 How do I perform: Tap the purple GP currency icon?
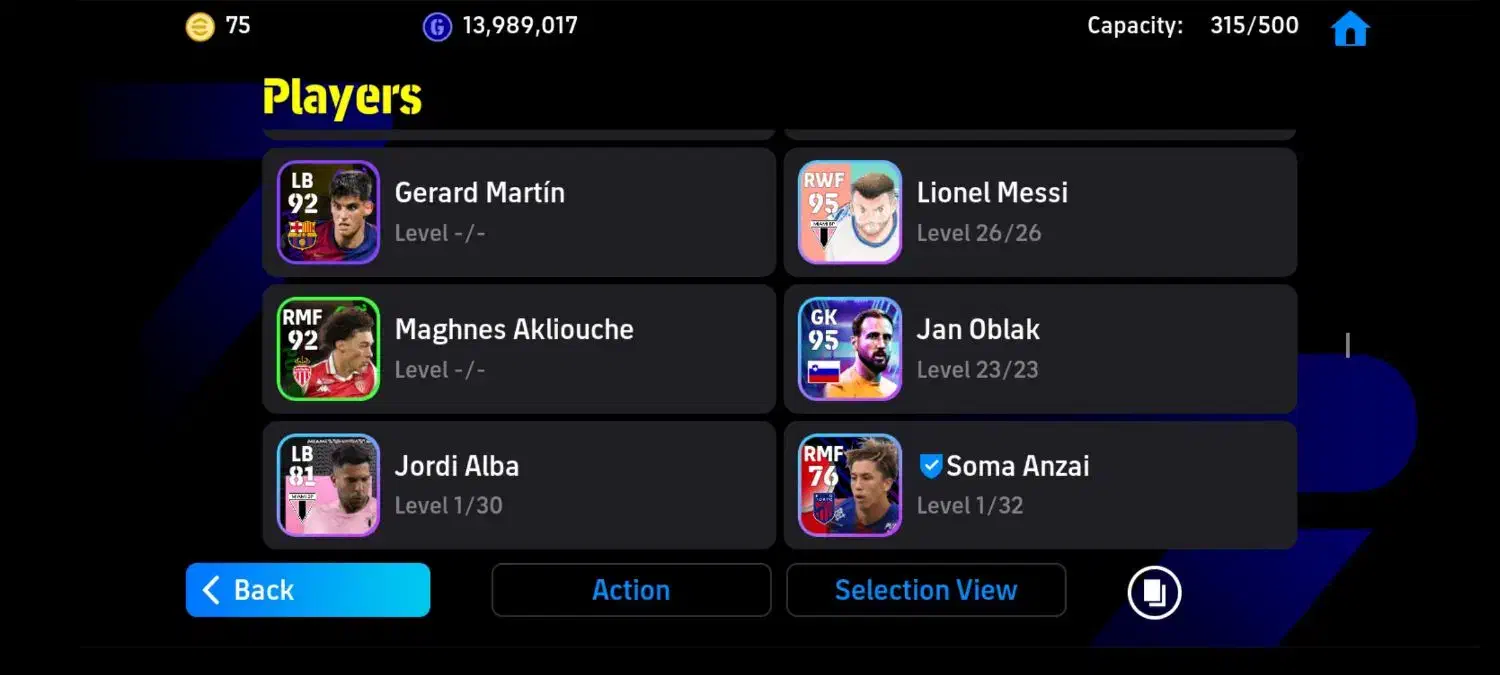pos(437,26)
